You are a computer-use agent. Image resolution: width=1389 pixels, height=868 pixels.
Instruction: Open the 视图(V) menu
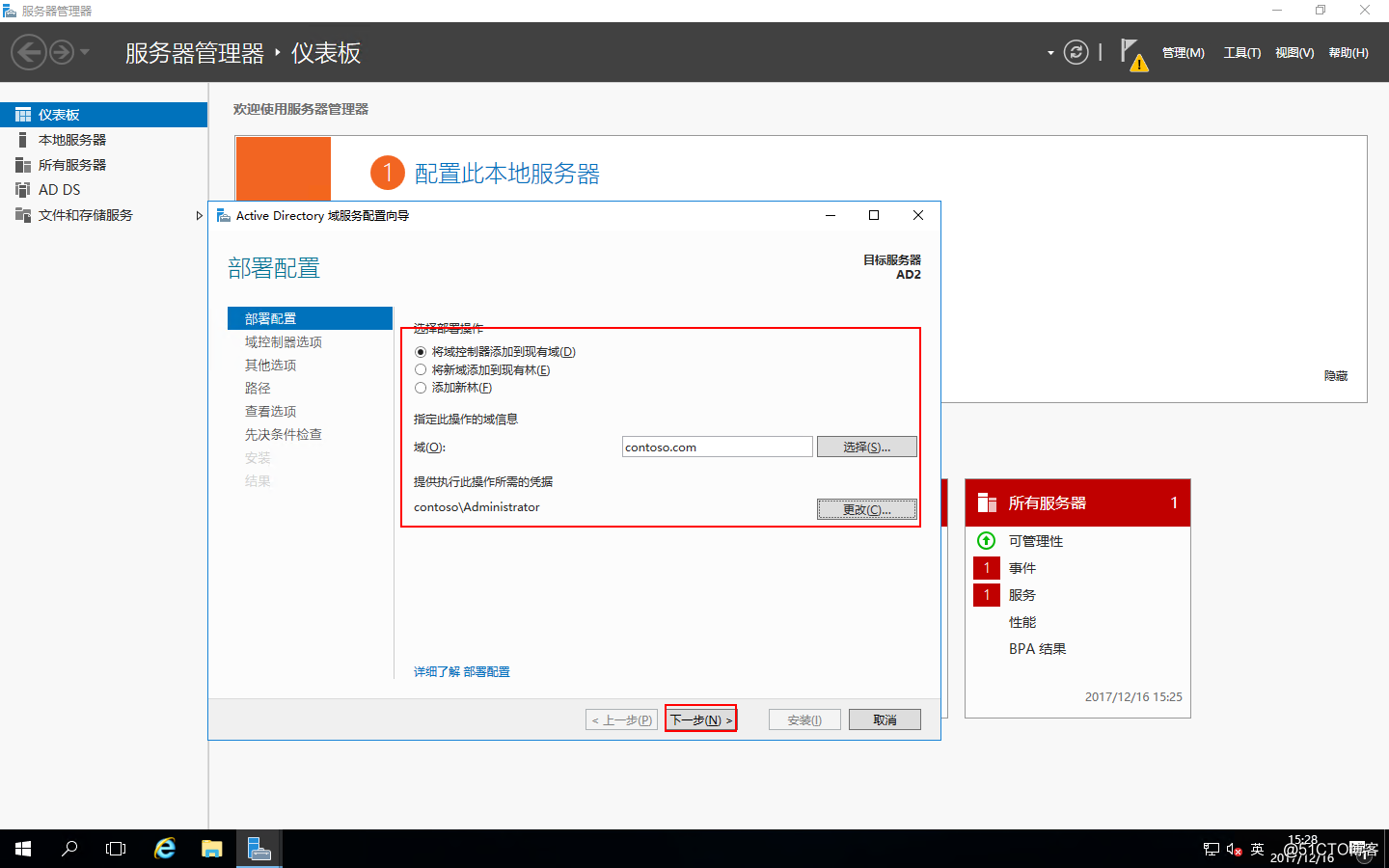1294,53
